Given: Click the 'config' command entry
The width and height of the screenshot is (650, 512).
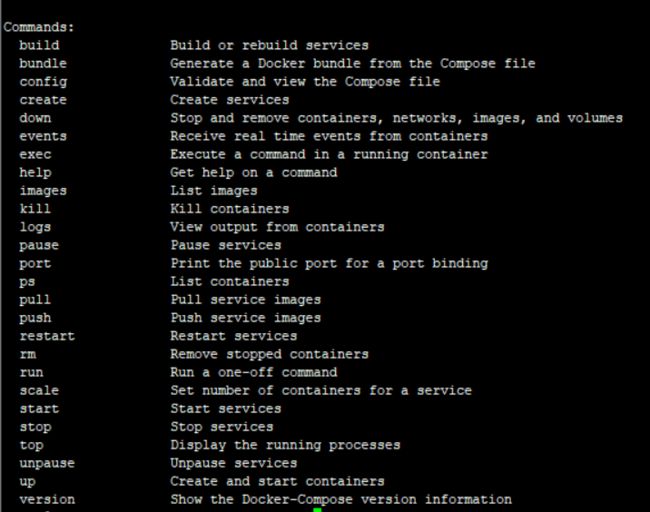Looking at the screenshot, I should pyautogui.click(x=43, y=82).
